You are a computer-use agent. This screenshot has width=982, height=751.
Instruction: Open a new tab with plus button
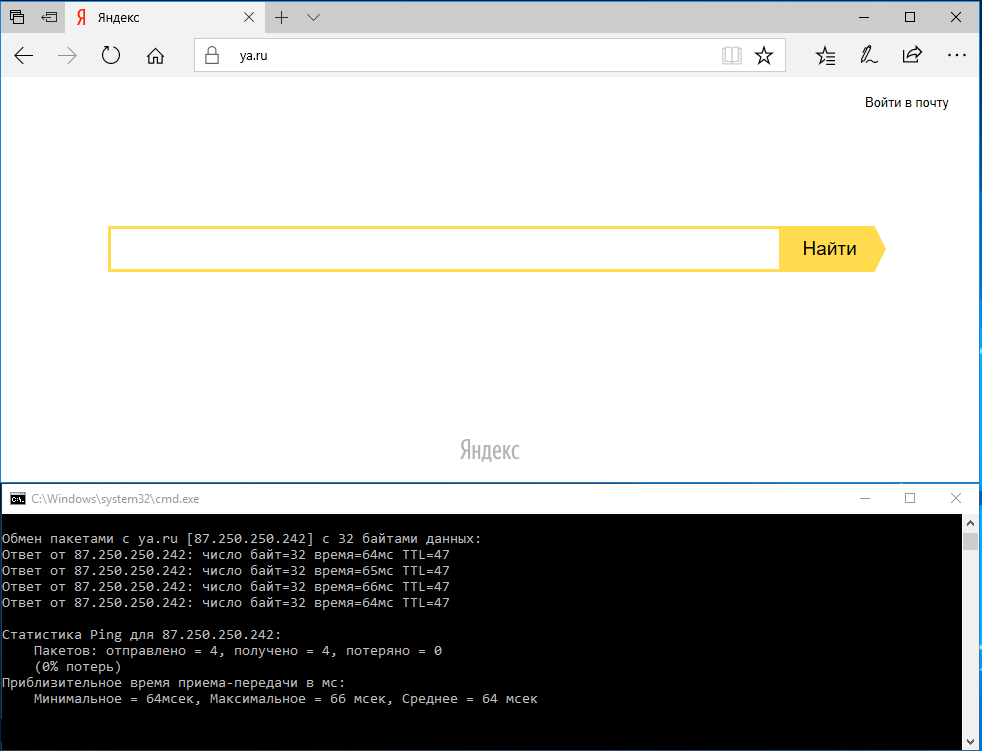tap(282, 18)
